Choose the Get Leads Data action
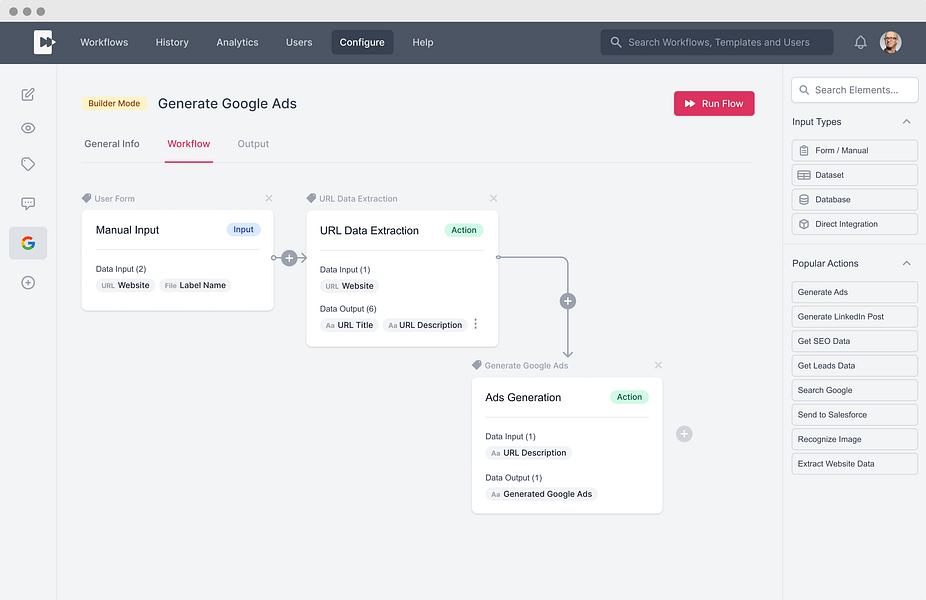Screen dimensions: 926x600 855,366
